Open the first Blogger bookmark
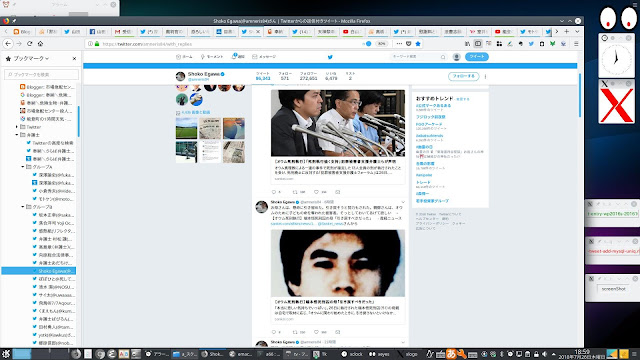This screenshot has height=360, width=640. [47, 87]
